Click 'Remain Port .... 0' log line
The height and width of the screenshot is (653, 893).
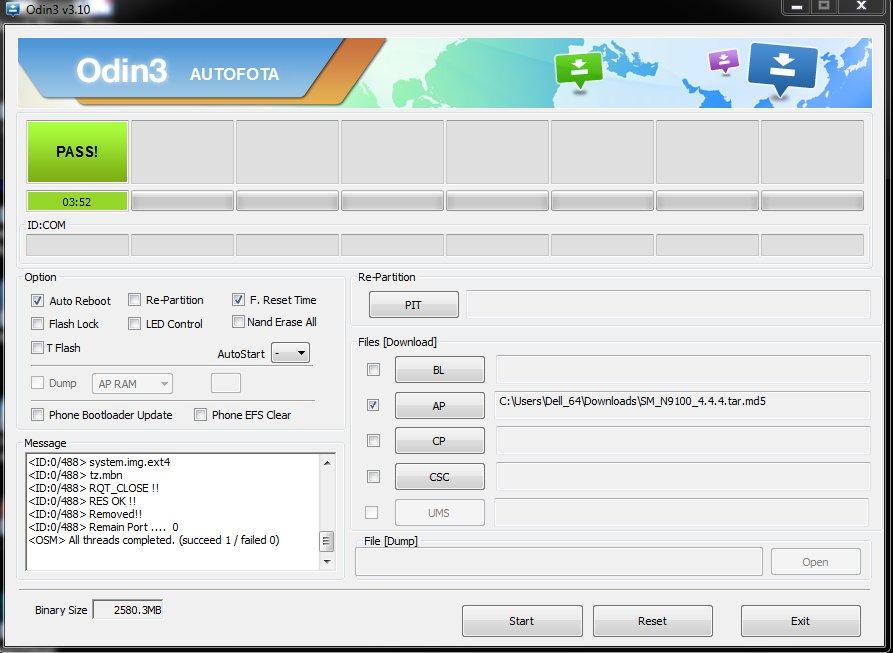point(103,527)
